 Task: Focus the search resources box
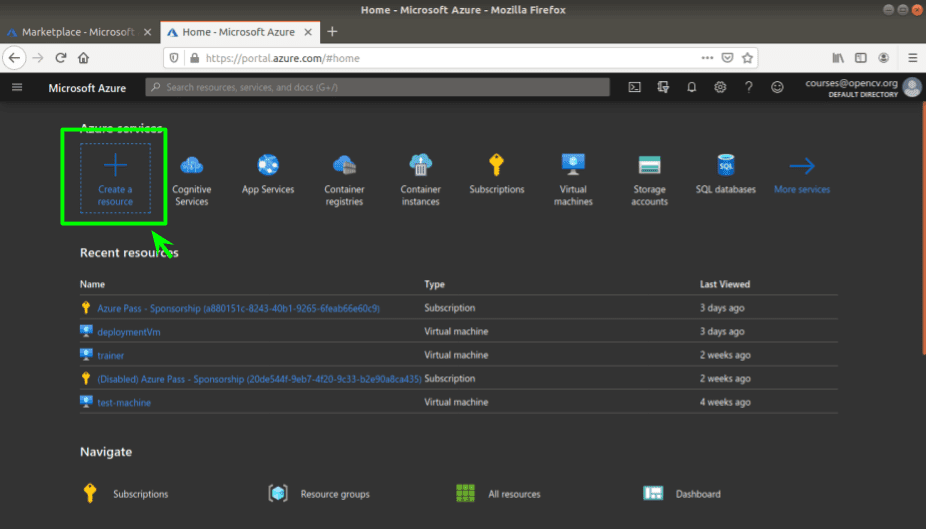pos(377,87)
